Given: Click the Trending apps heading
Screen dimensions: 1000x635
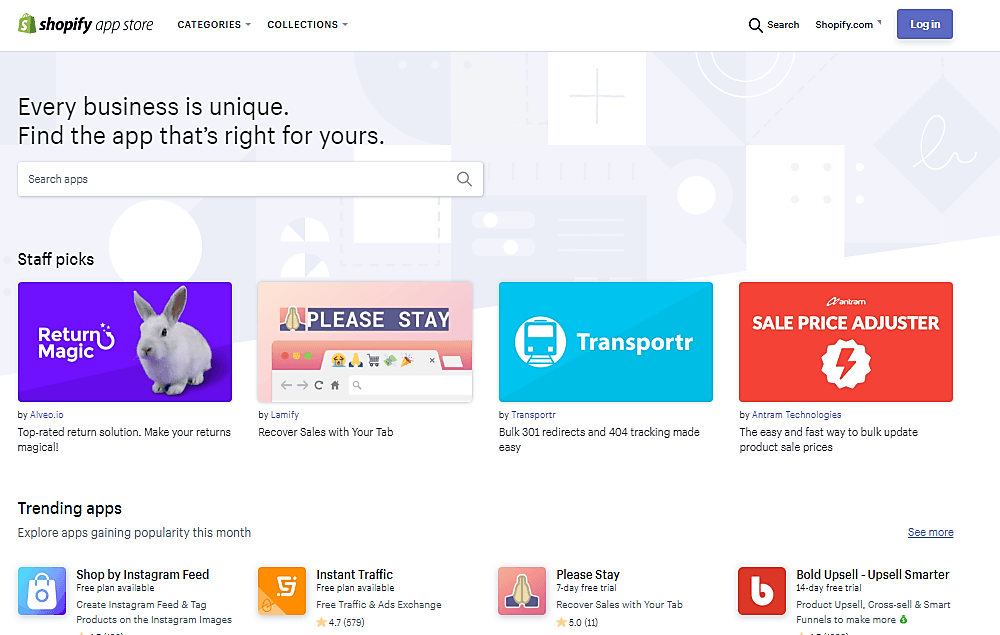Looking at the screenshot, I should 70,508.
